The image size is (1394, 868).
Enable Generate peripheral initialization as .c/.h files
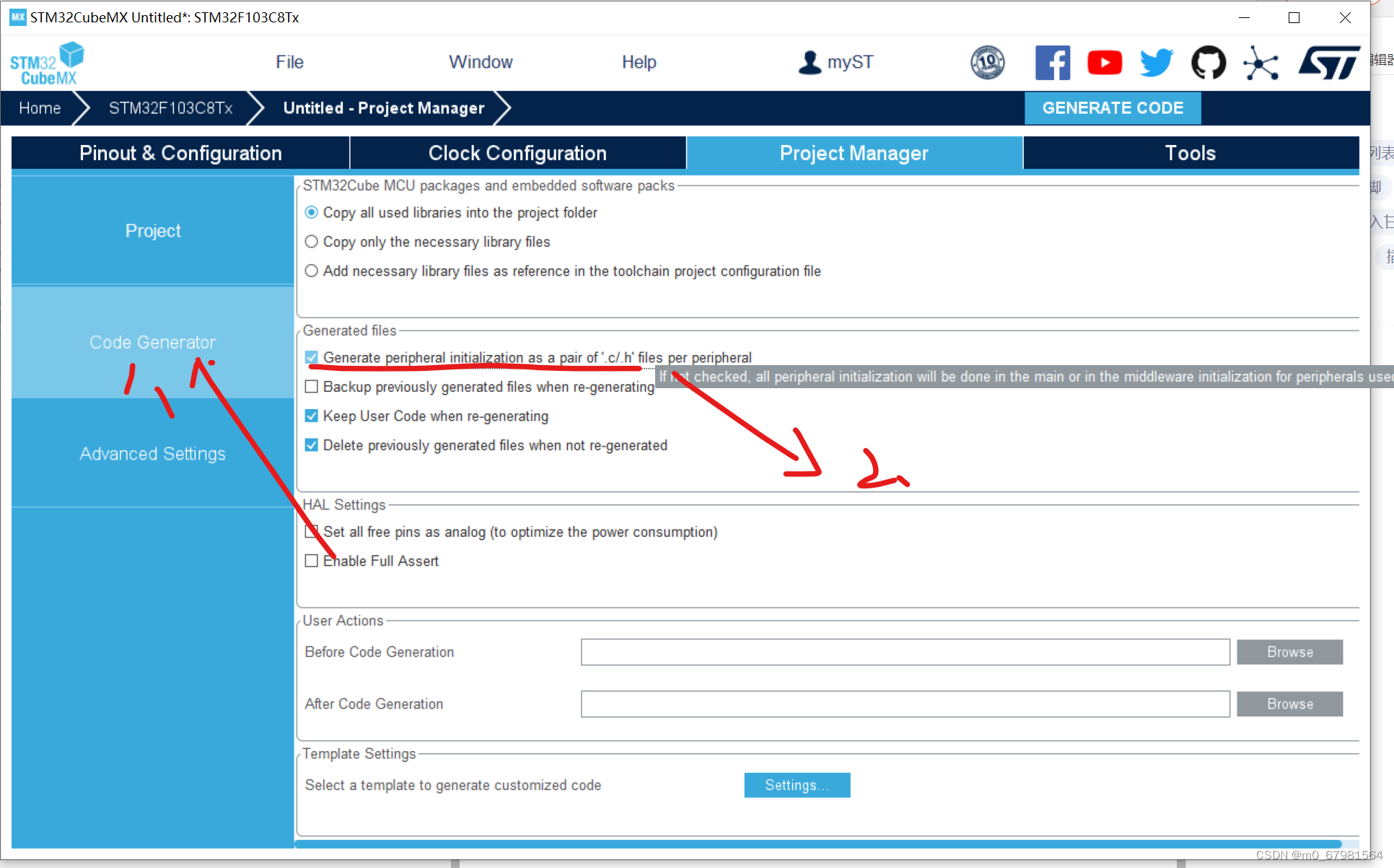point(312,357)
